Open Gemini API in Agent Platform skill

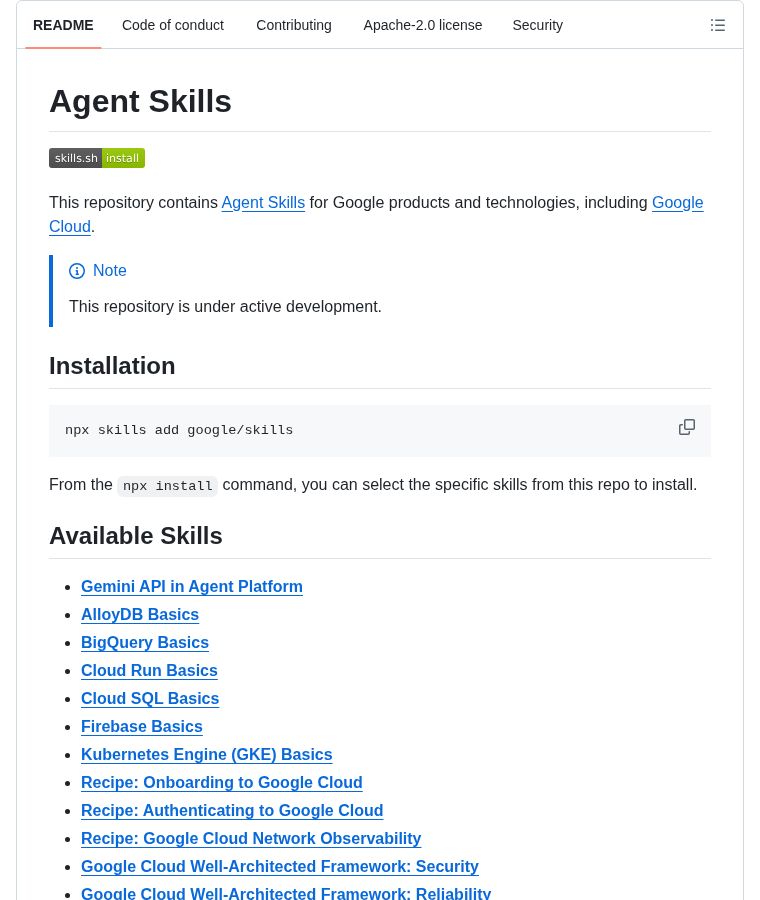192,587
